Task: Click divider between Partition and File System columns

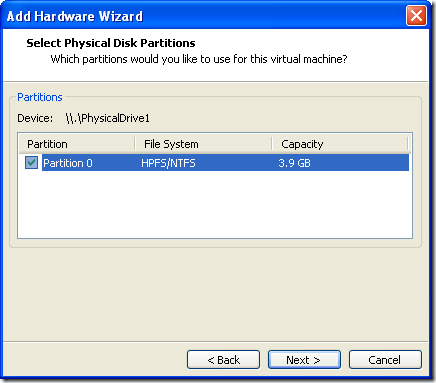Action: tap(135, 144)
